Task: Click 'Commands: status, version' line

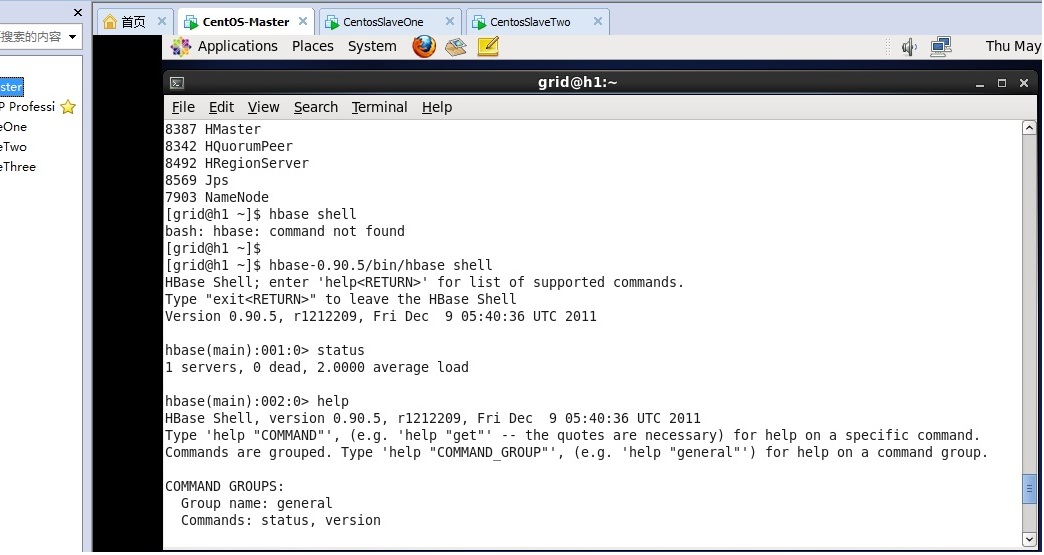Action: (281, 520)
